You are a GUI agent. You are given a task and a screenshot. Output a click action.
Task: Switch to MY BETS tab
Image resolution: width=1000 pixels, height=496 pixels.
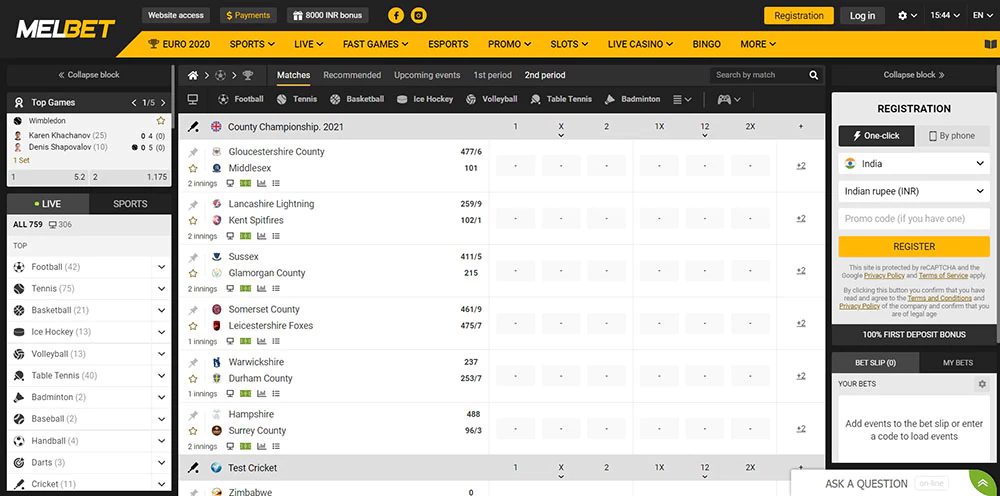click(958, 362)
